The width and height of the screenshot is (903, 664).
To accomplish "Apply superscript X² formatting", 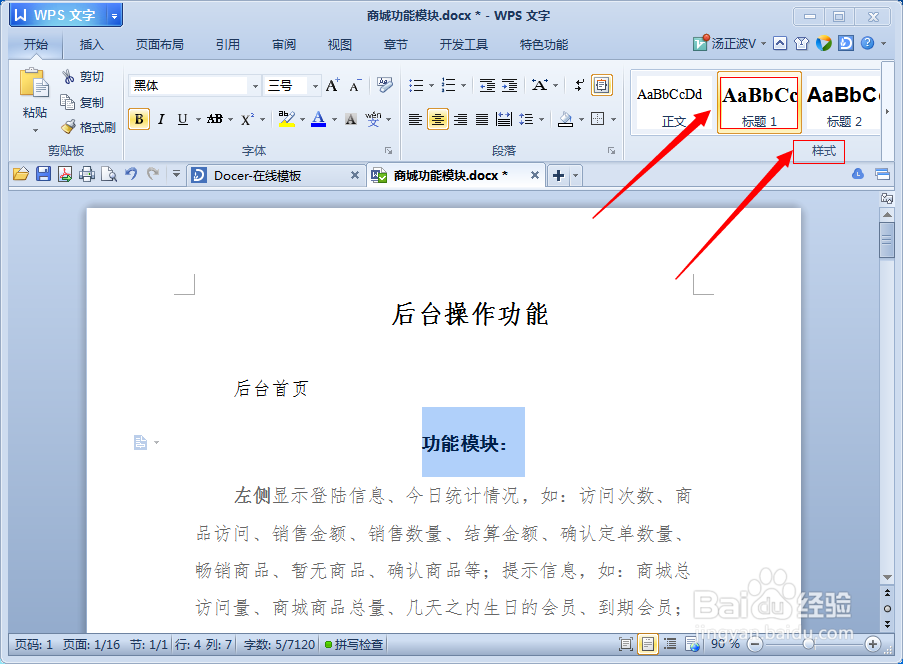I will pos(248,119).
